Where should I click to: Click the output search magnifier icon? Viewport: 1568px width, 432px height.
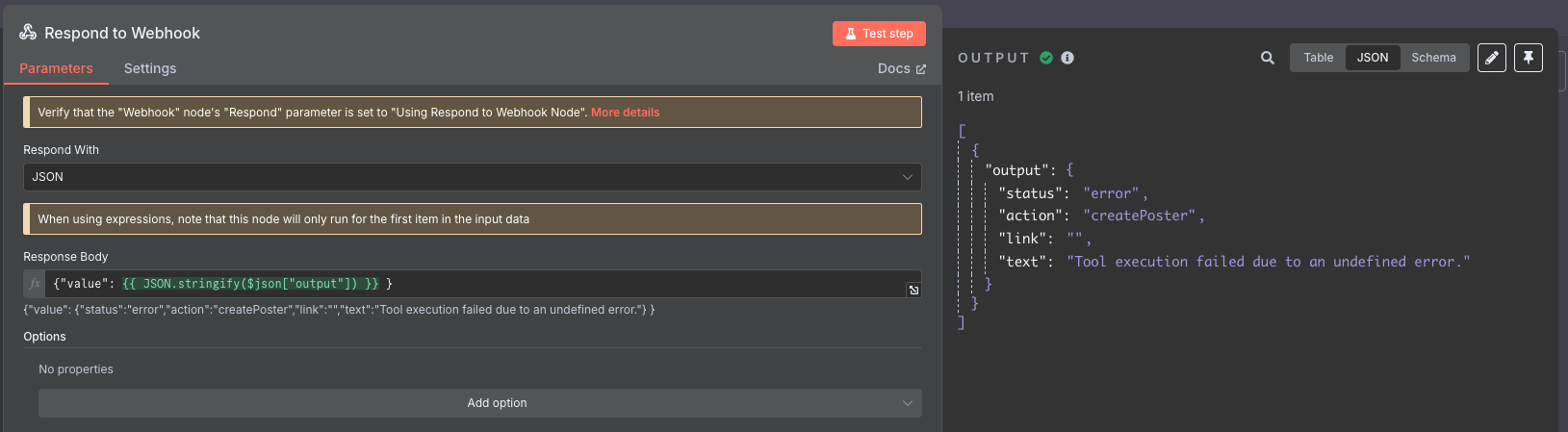pyautogui.click(x=1268, y=58)
